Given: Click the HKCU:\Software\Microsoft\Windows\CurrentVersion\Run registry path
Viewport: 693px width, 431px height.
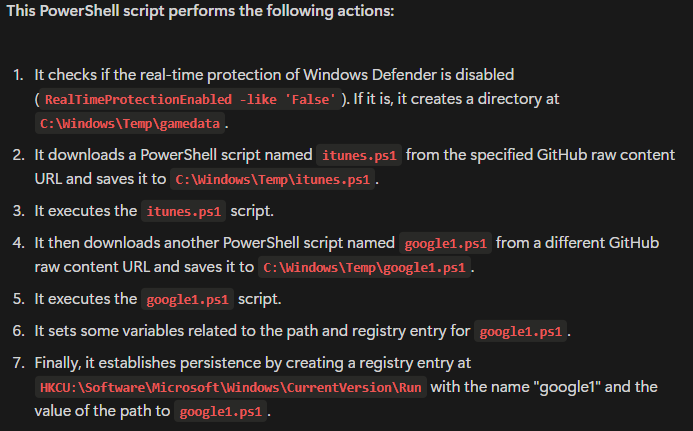Looking at the screenshot, I should click(231, 387).
